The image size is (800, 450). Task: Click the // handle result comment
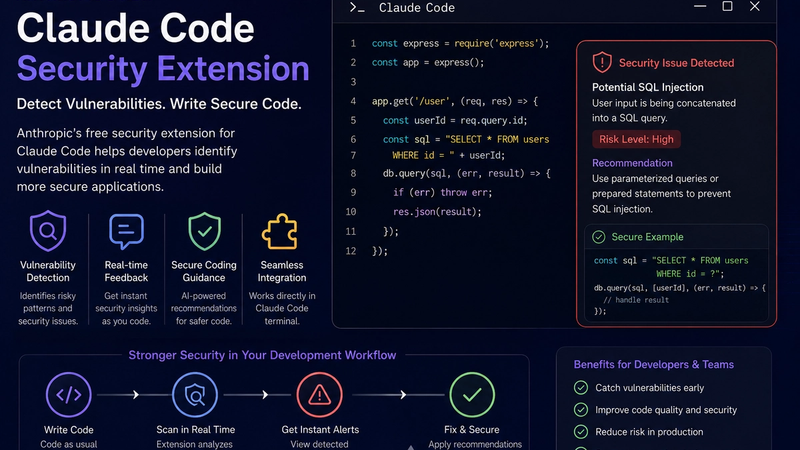point(636,300)
